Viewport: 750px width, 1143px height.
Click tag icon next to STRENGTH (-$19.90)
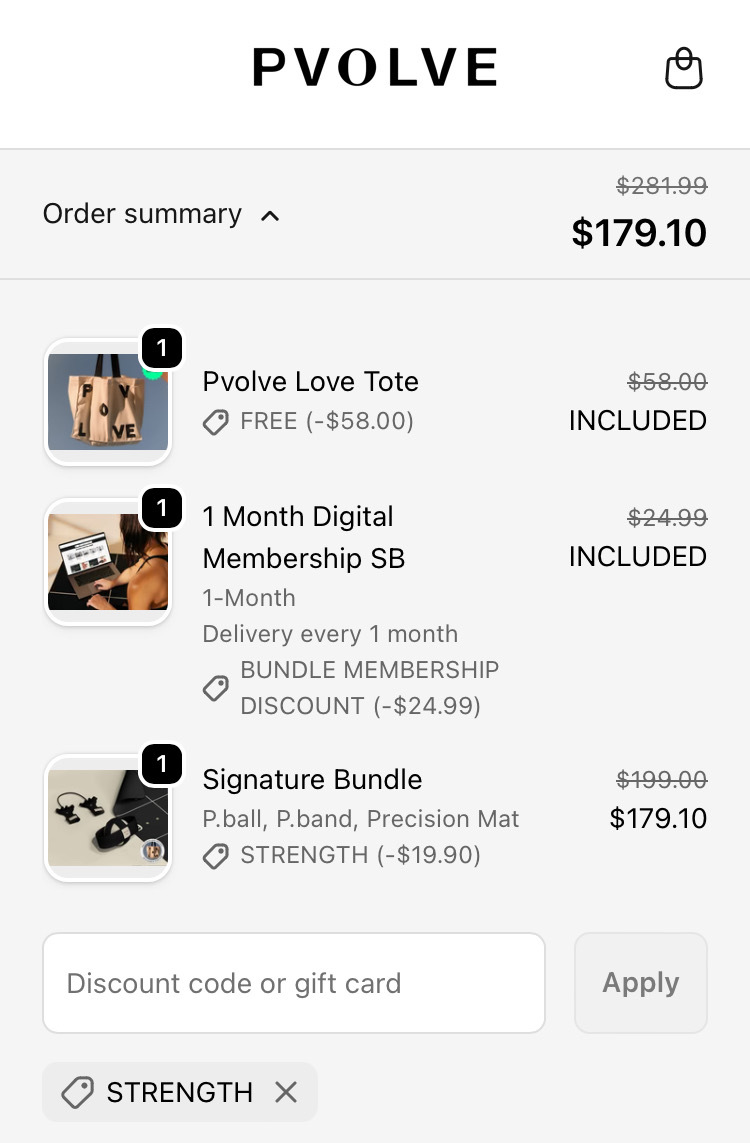point(216,855)
